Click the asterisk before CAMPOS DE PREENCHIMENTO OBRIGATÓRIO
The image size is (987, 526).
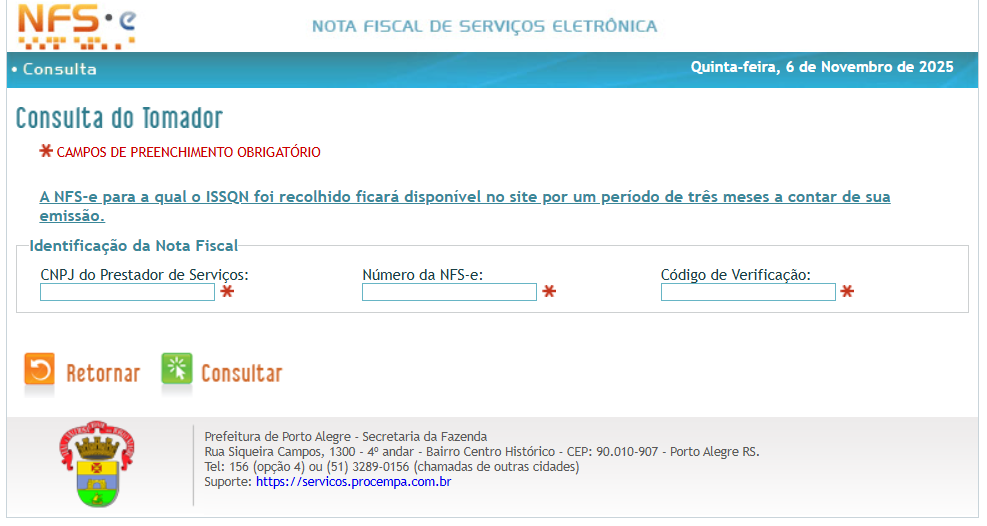point(46,151)
